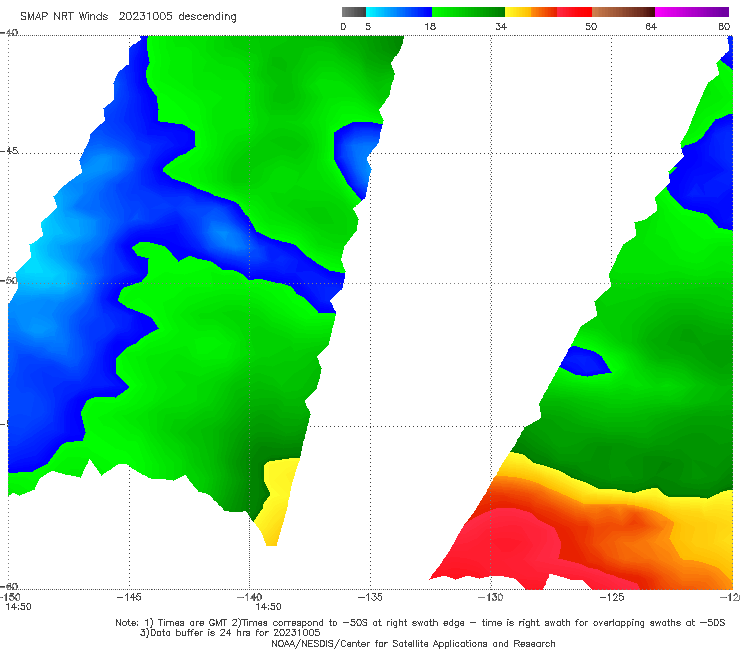Click the longitude label '-145'
Viewport: 740px width, 650px height.
[129, 597]
